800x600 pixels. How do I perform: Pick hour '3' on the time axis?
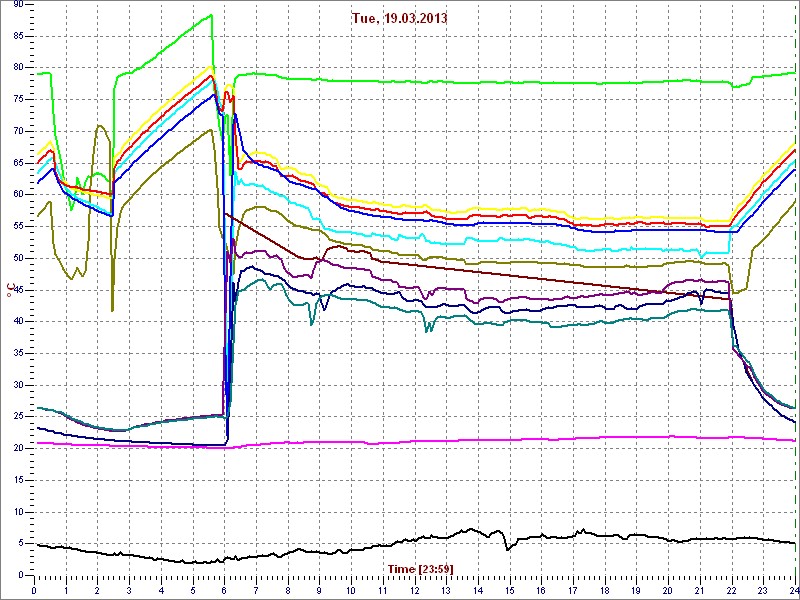pos(129,591)
